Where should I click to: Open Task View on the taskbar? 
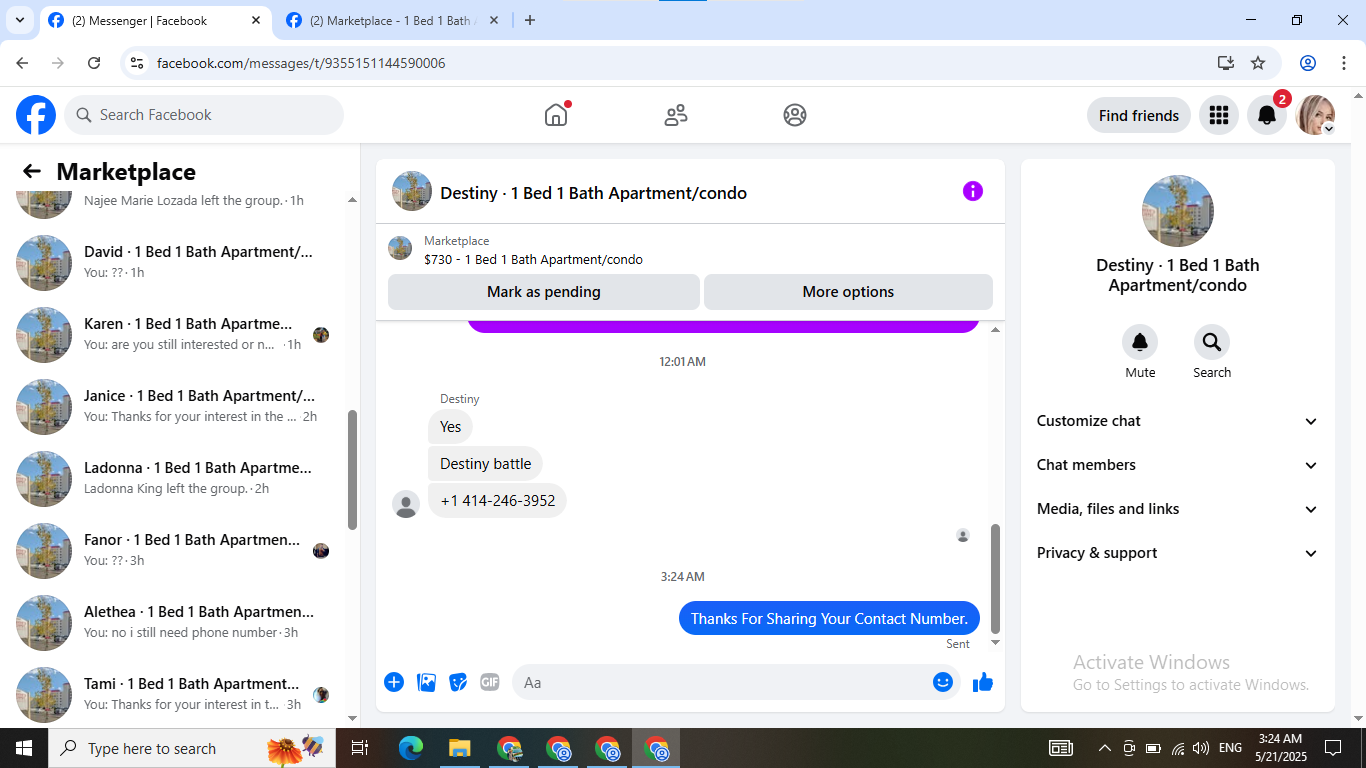(360, 748)
